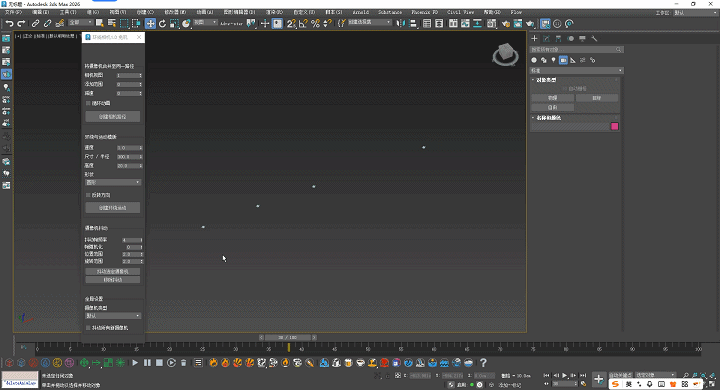
Task: Open the Hierarchy command panel tab
Action: [x=558, y=39]
